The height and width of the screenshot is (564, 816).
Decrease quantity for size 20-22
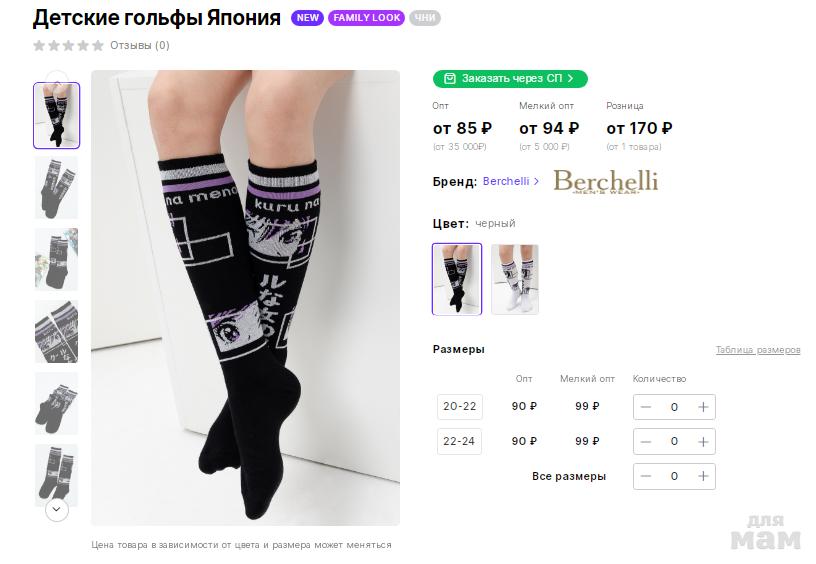pos(646,407)
